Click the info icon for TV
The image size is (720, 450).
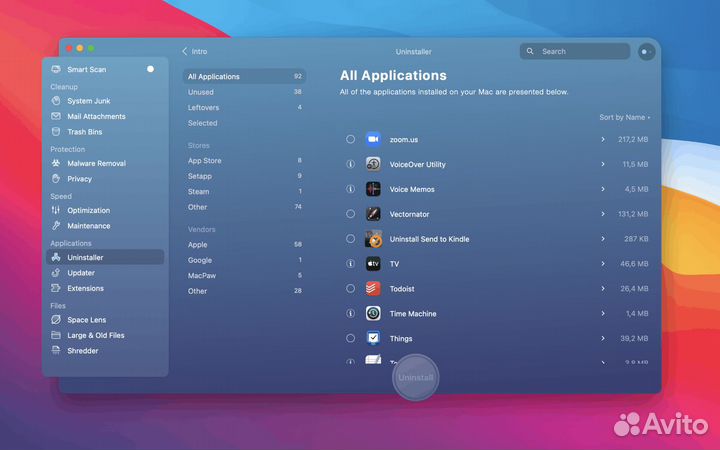tap(350, 264)
